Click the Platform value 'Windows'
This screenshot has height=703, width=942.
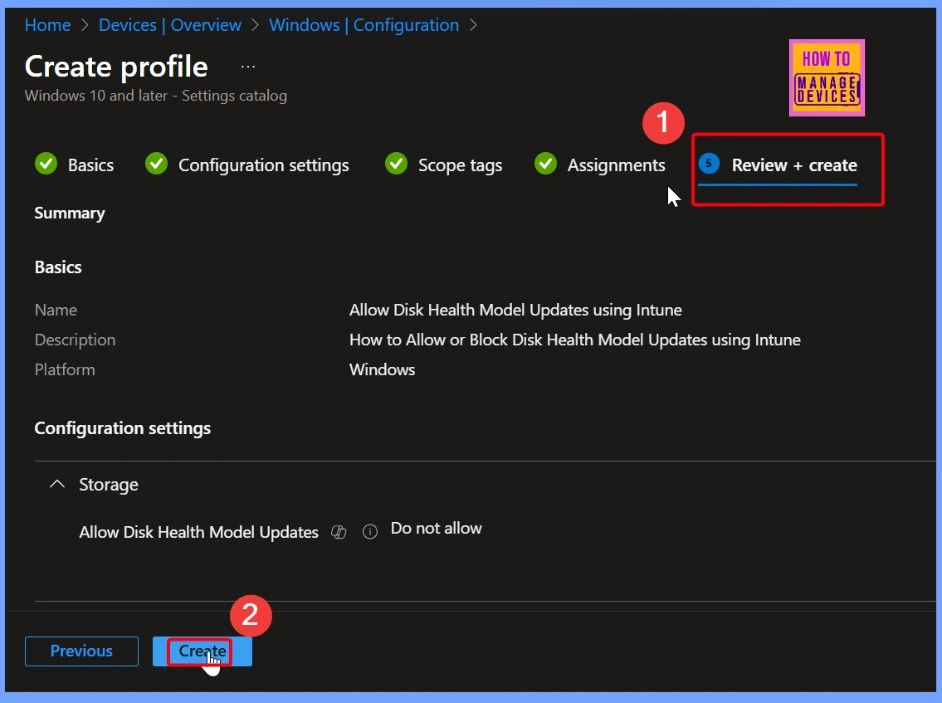click(382, 370)
